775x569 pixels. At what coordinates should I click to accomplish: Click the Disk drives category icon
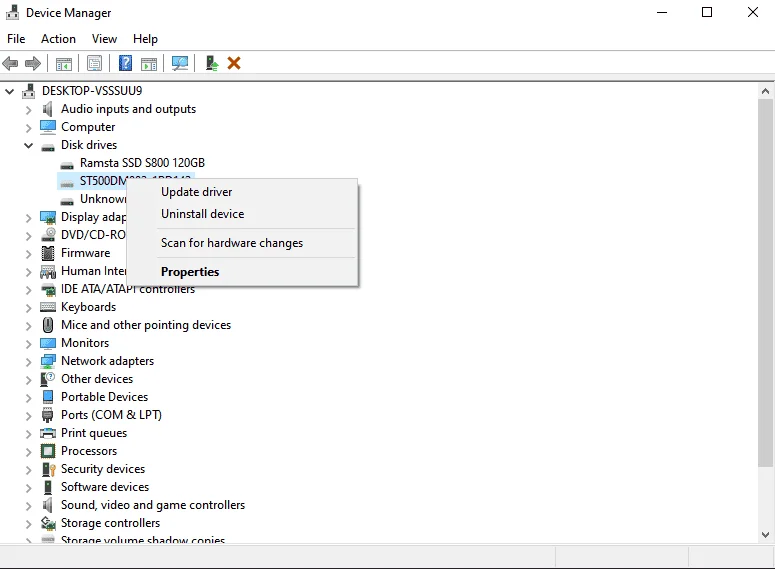point(48,147)
